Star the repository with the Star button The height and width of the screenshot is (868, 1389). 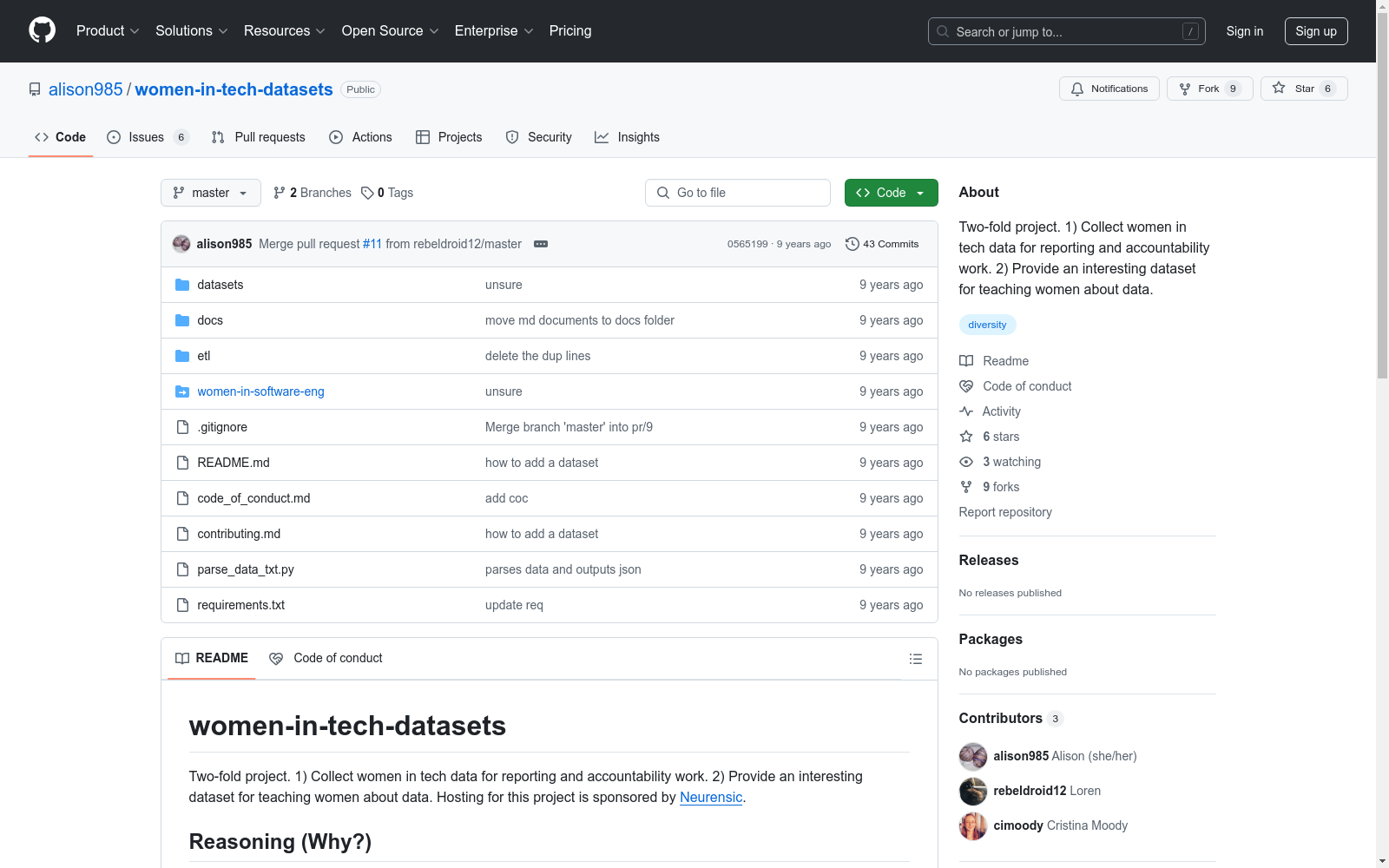(x=1304, y=89)
